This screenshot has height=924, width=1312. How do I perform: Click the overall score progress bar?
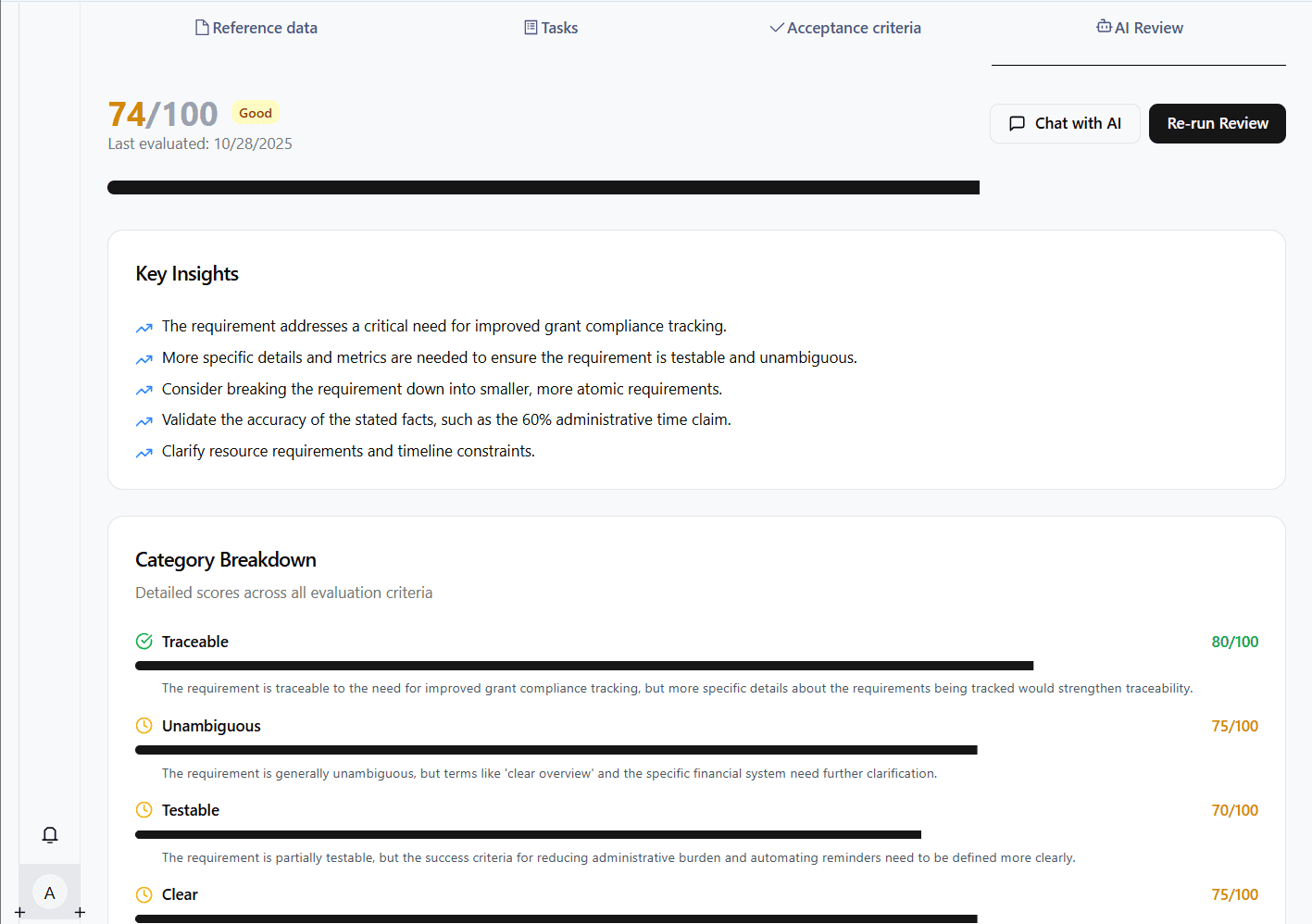[544, 186]
